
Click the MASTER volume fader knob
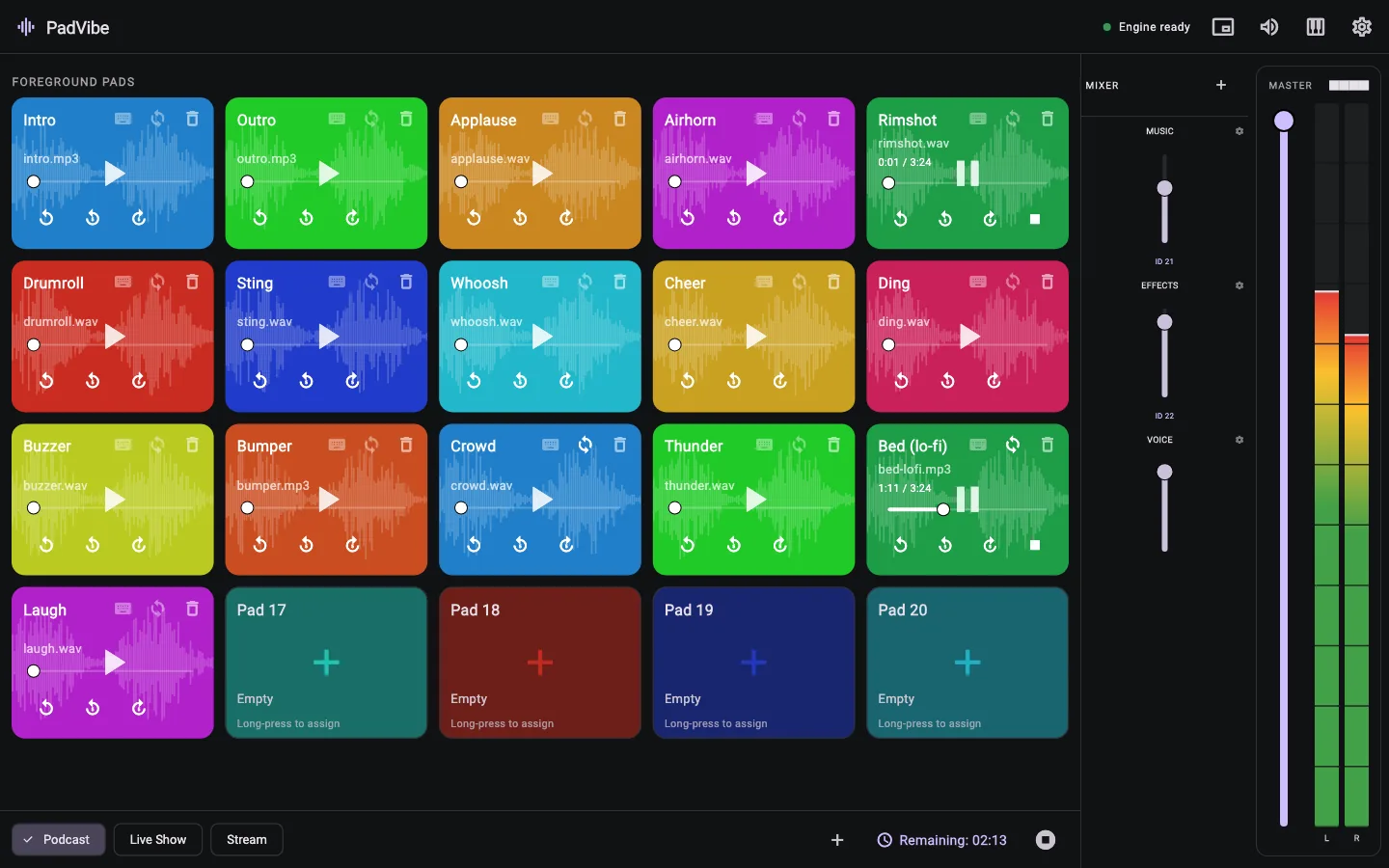(x=1284, y=121)
